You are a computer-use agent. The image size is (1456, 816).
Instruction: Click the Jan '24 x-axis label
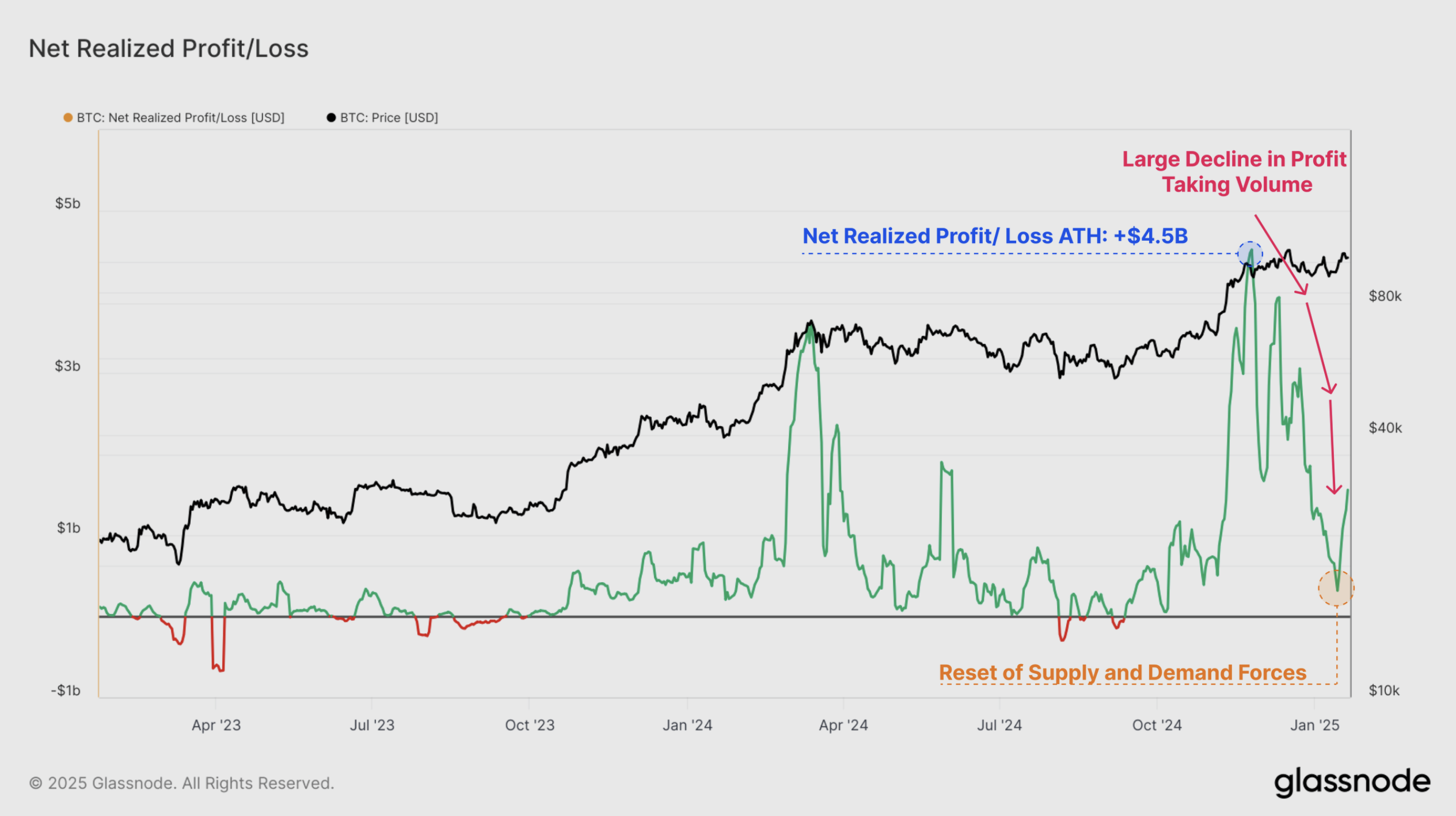pyautogui.click(x=687, y=725)
